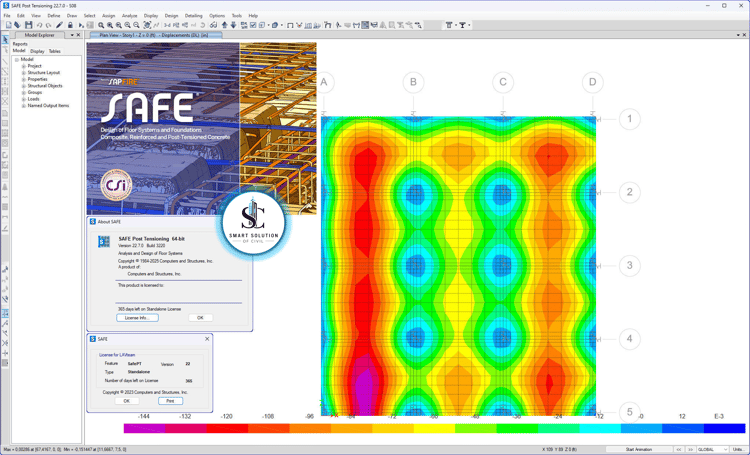The width and height of the screenshot is (750, 455).
Task: Click the lock model padlock icon
Action: tap(70, 25)
